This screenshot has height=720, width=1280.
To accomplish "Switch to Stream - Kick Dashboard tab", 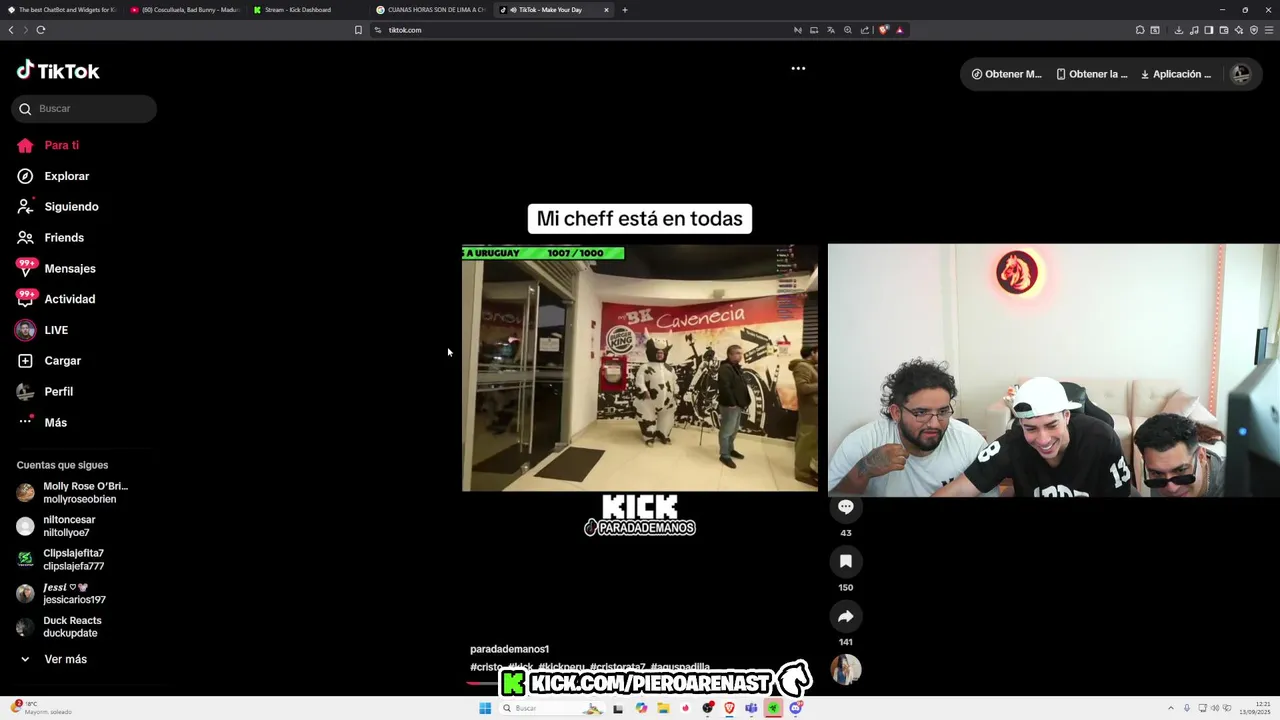I will (308, 10).
